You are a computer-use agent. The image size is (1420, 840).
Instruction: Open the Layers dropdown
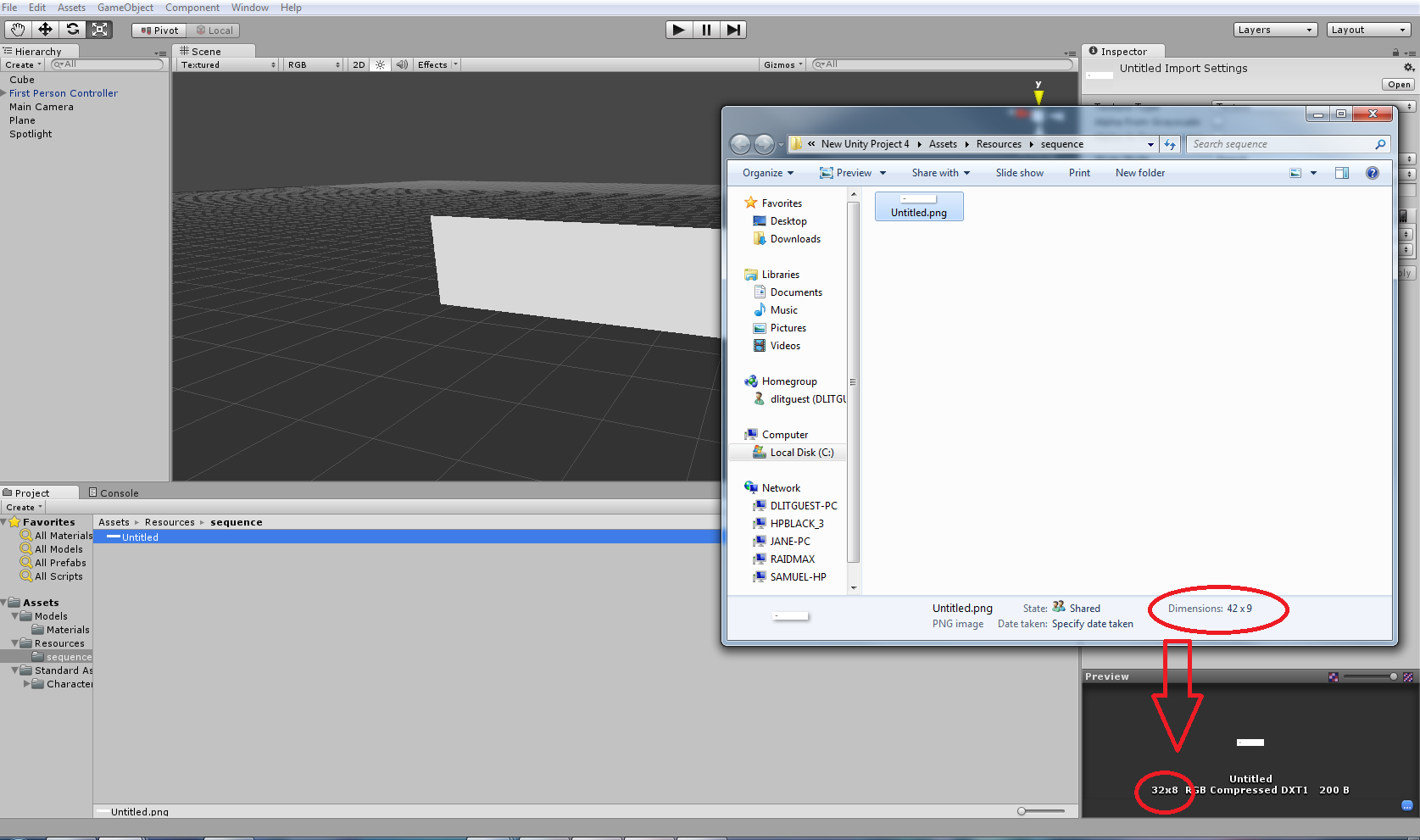(x=1274, y=30)
